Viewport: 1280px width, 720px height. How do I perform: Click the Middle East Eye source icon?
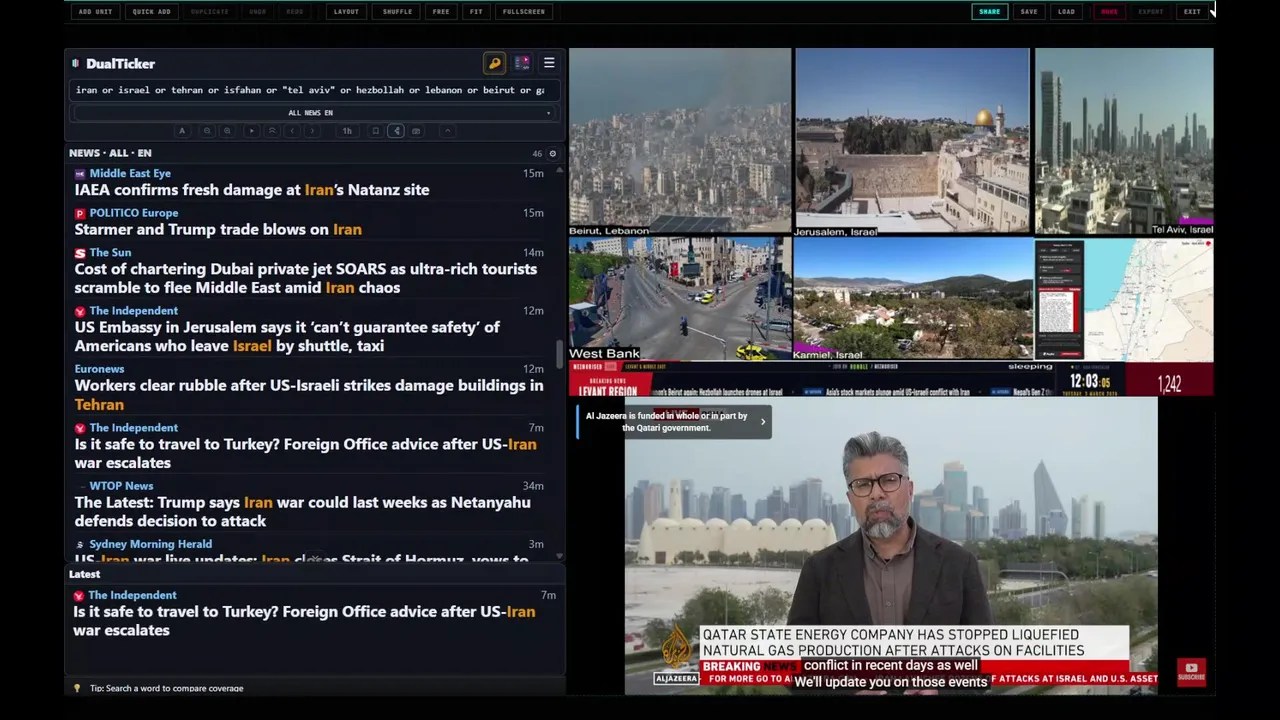pos(80,174)
